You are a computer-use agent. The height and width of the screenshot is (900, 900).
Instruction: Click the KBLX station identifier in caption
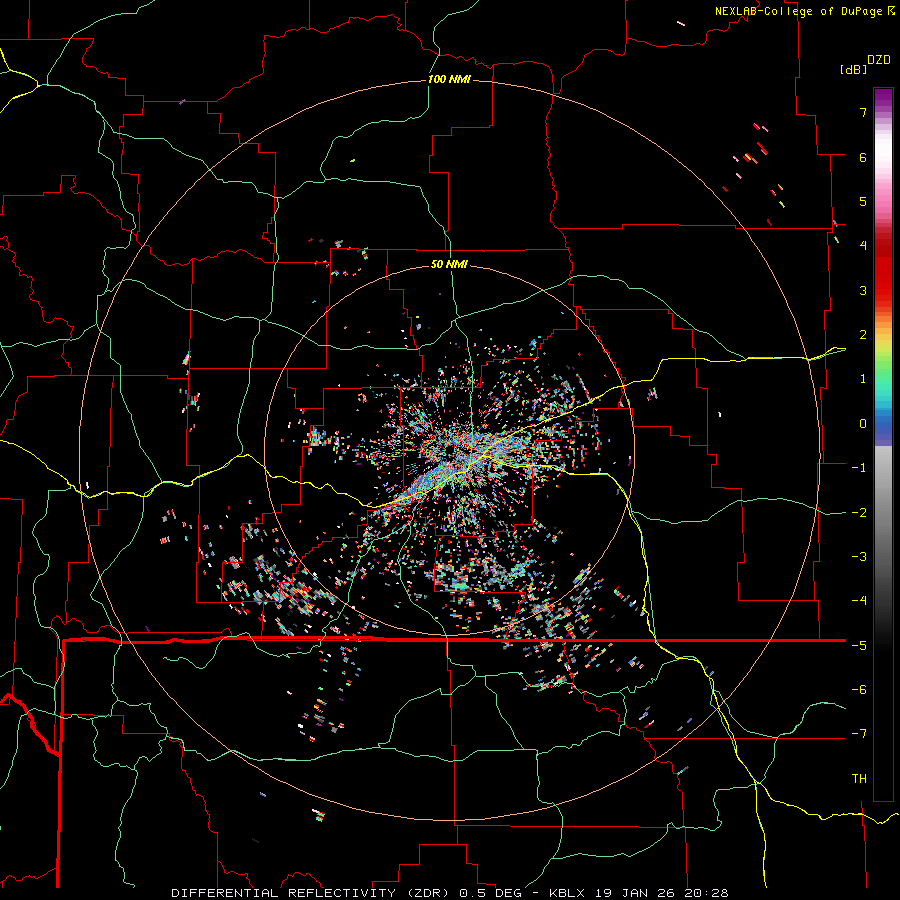point(567,893)
